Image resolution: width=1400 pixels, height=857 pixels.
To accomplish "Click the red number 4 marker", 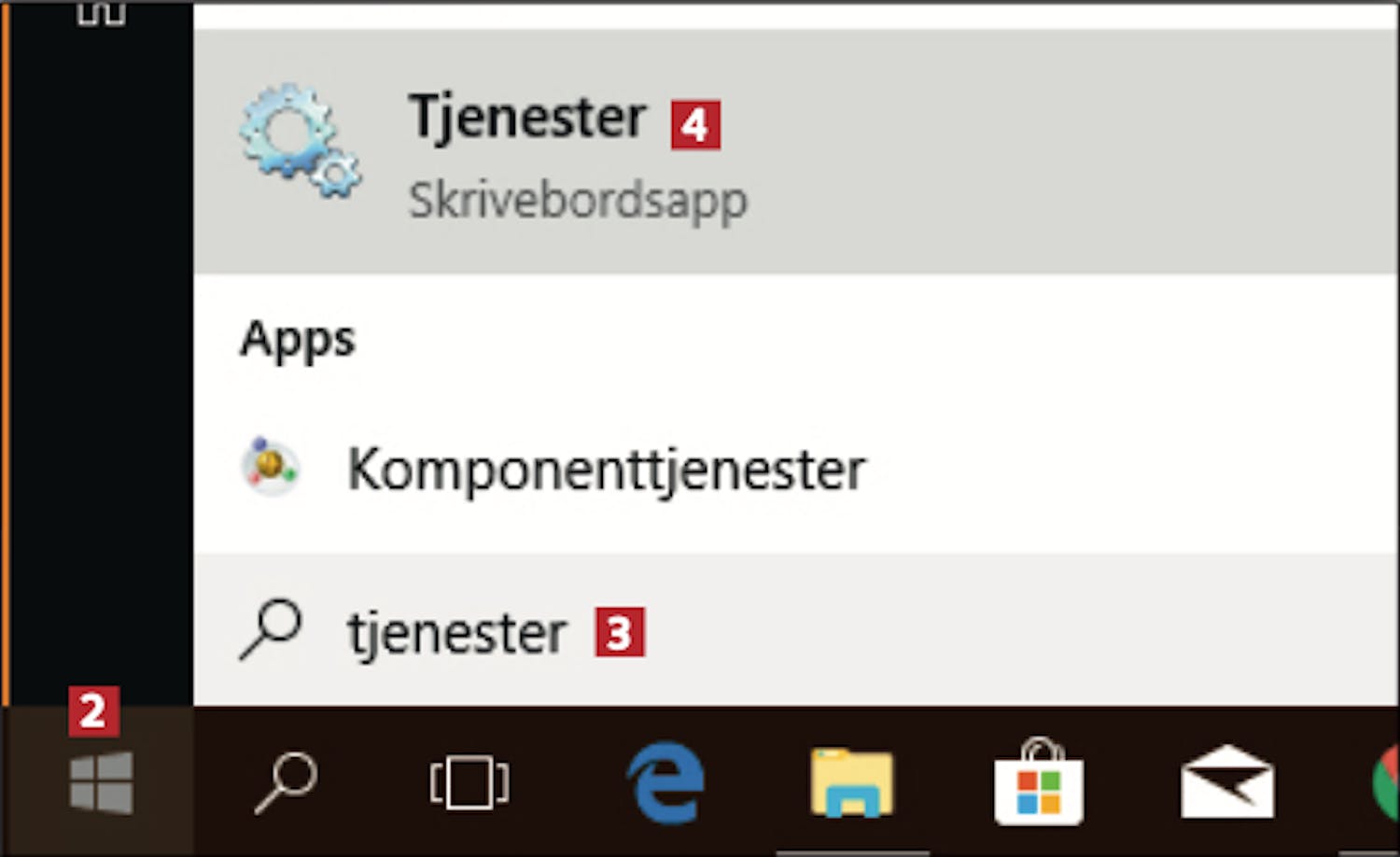I will coord(695,125).
